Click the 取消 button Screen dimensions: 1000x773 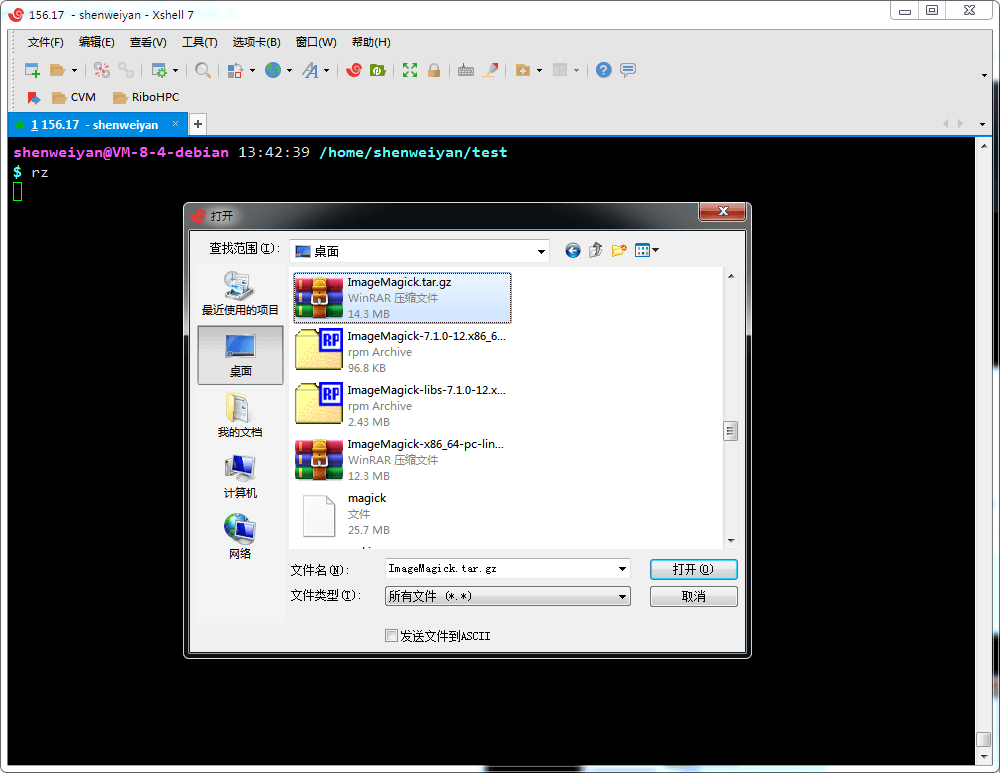coord(693,596)
